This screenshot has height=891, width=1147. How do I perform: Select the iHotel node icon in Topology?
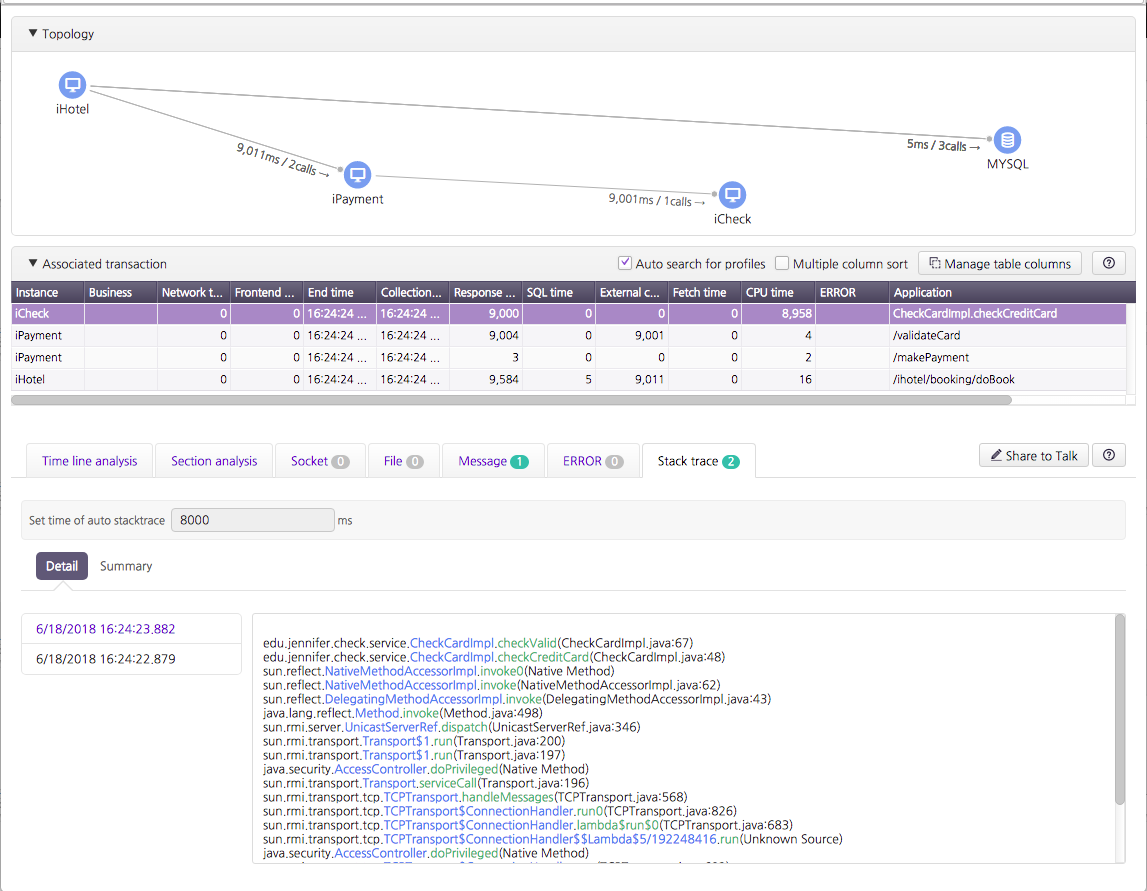click(x=71, y=85)
